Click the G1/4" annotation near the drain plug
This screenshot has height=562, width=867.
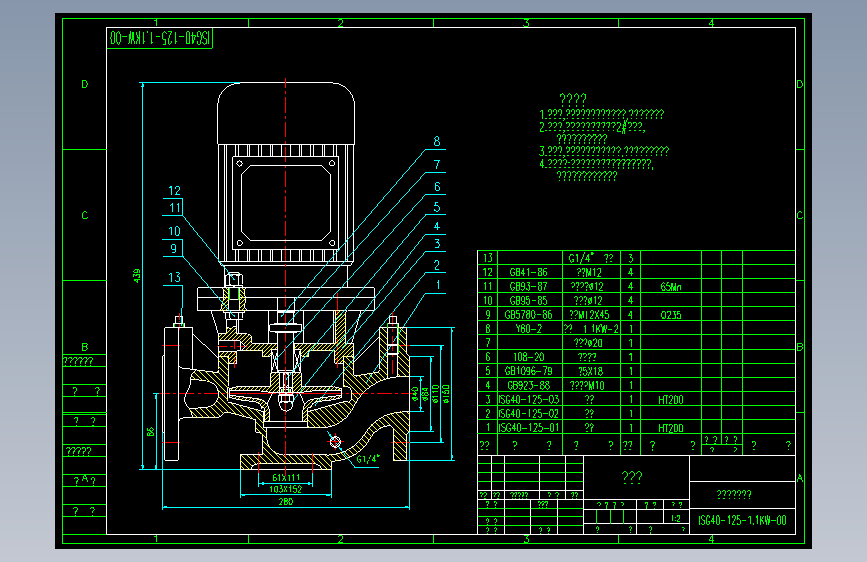[368, 459]
